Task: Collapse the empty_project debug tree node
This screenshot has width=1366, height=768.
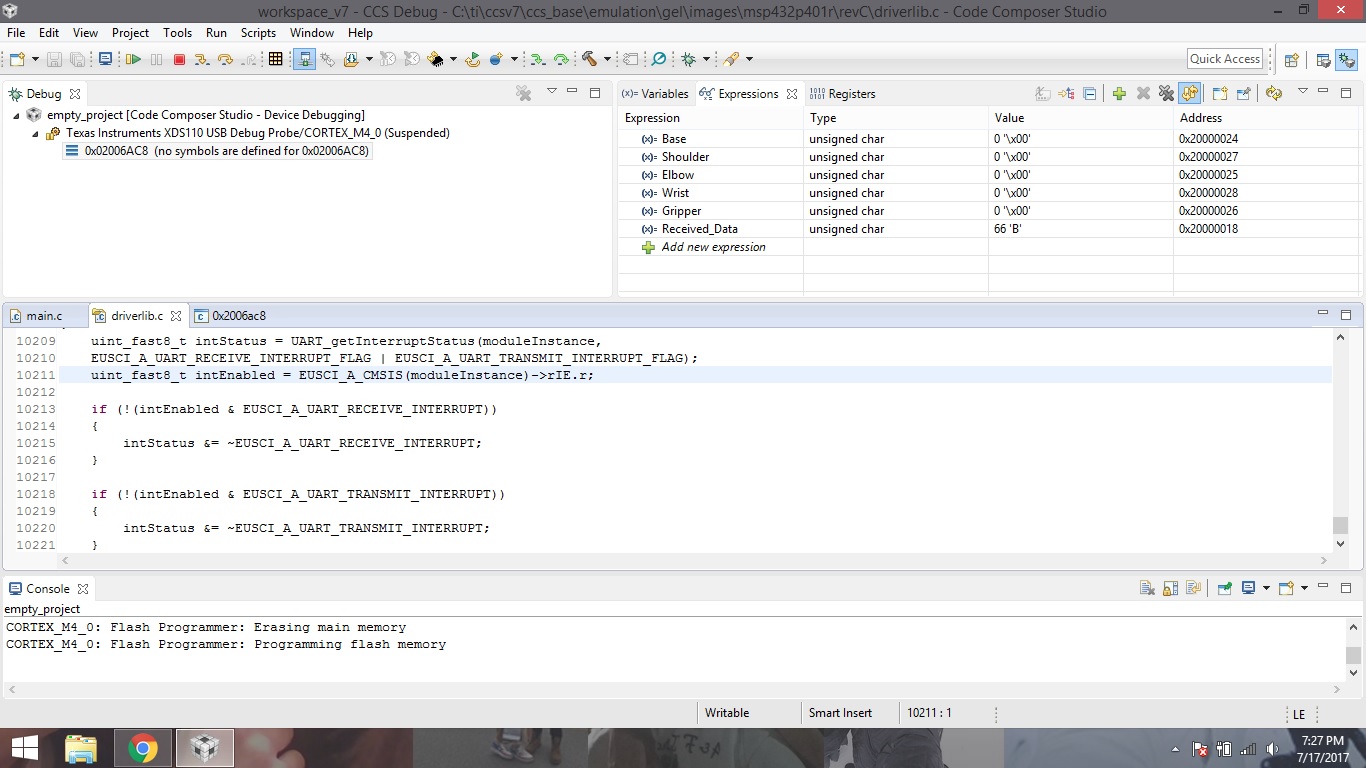Action: pyautogui.click(x=16, y=115)
